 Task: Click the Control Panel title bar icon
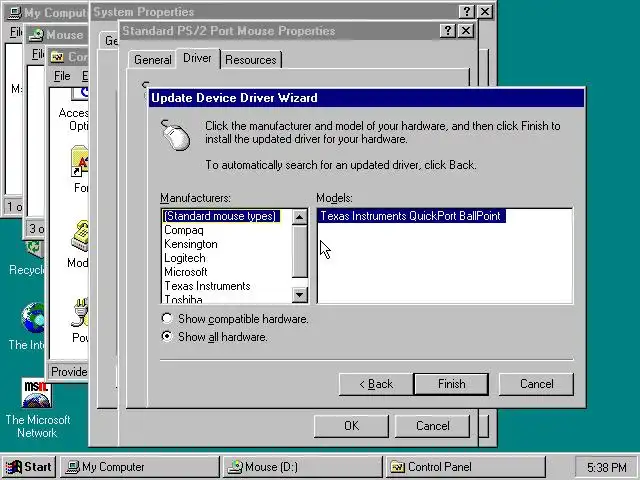tap(57, 57)
